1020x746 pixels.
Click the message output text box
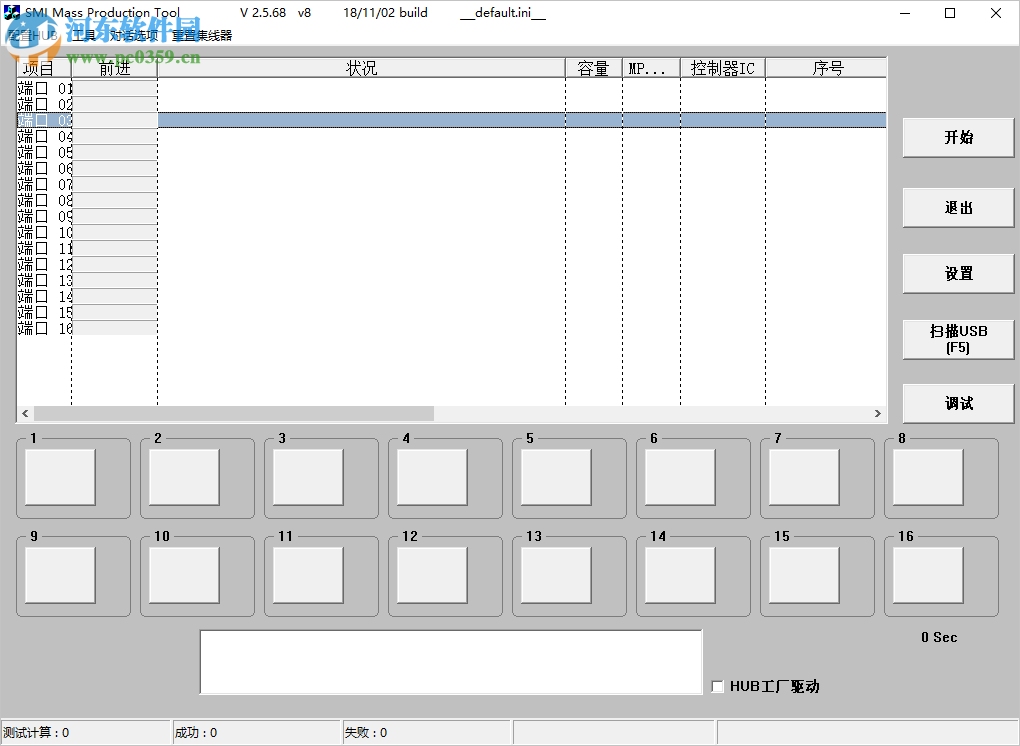pos(451,661)
